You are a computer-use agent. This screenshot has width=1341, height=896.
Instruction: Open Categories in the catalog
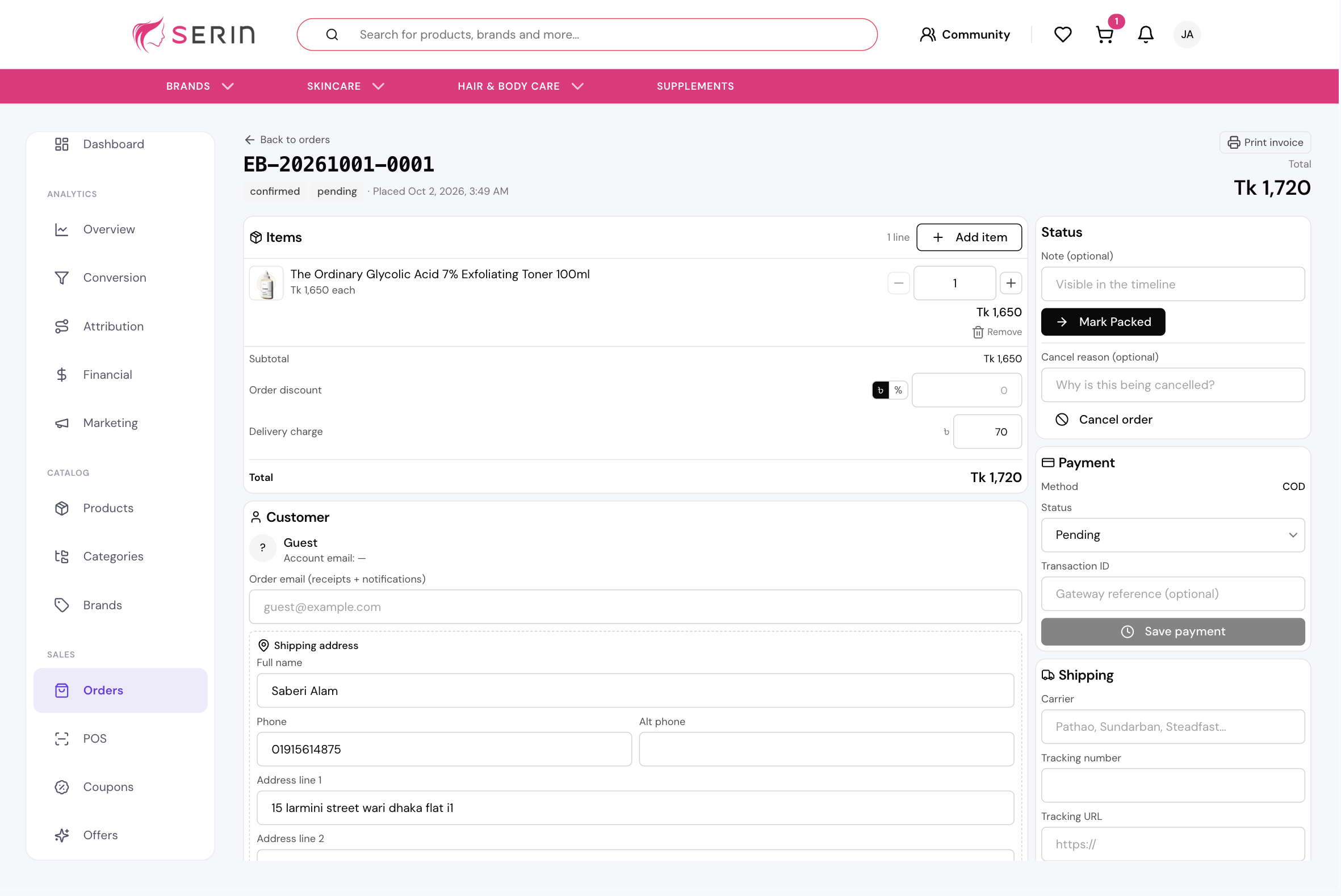[120, 556]
